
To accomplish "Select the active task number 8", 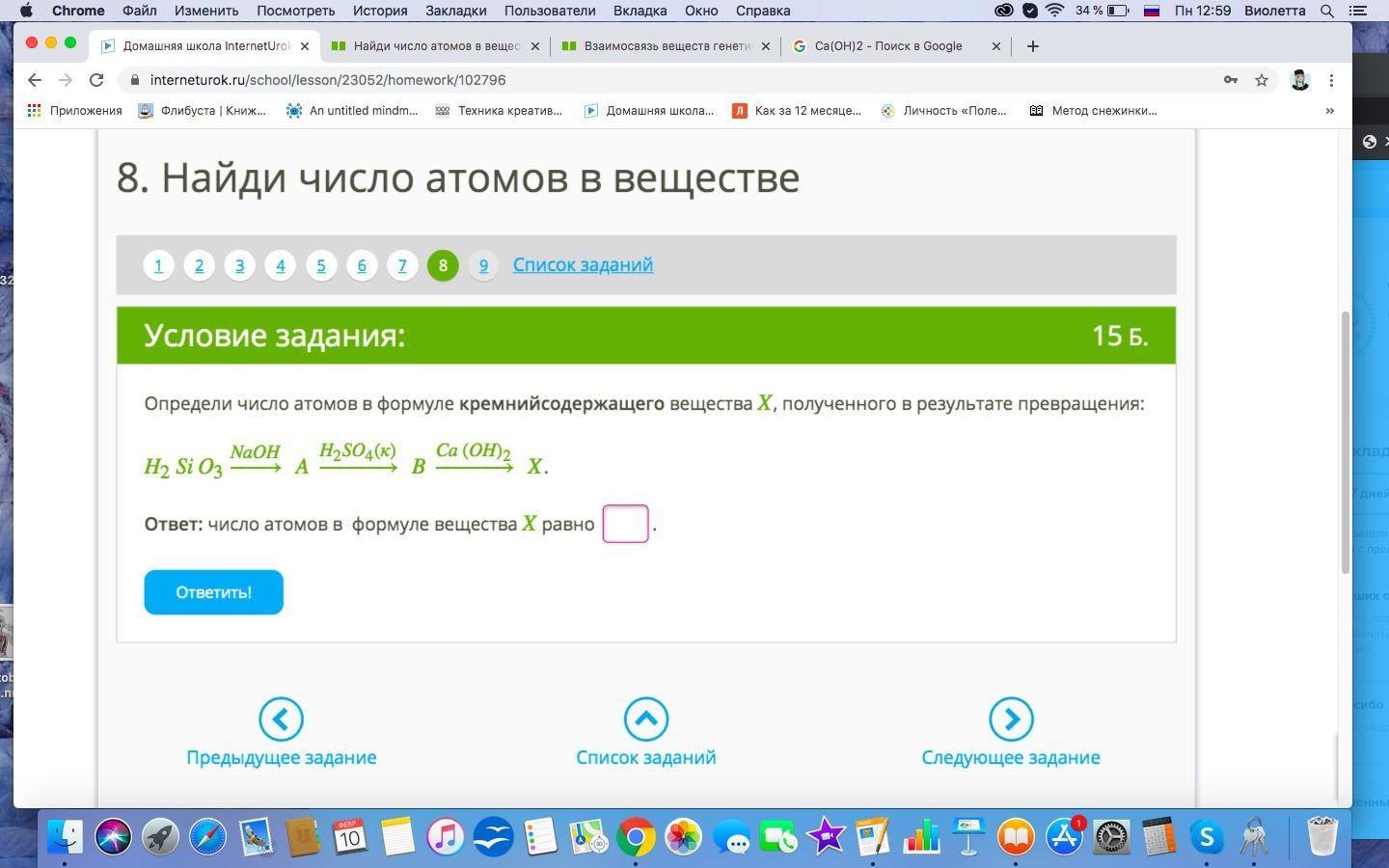I will click(x=443, y=265).
